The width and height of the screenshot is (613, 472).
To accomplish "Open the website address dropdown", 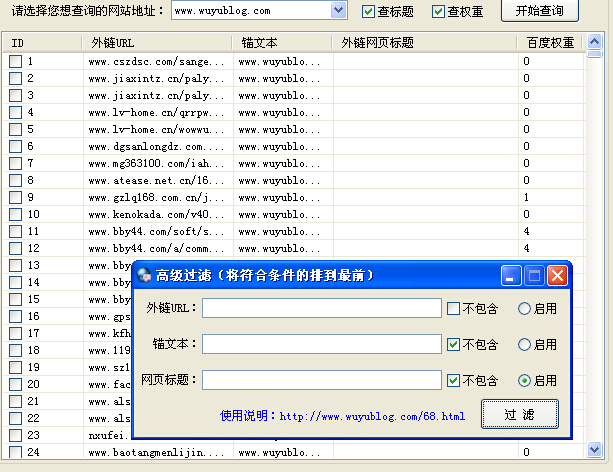I will pos(338,11).
